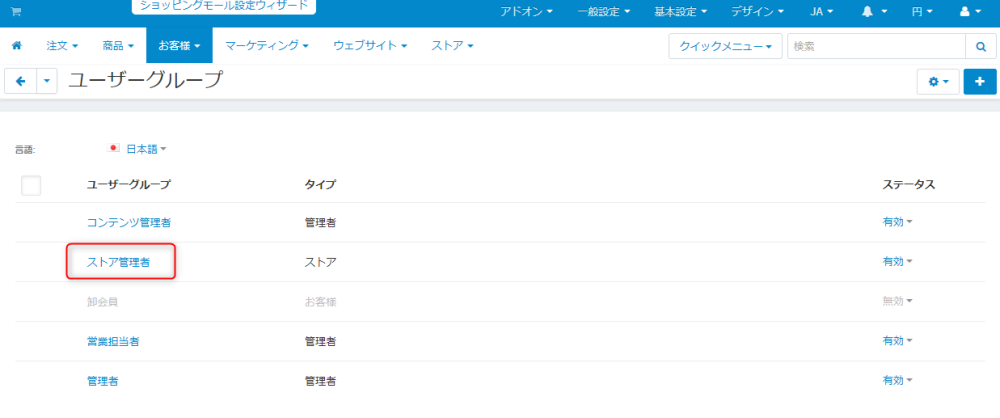Screen dimensions: 1000x418
Task: Open the ストア管理者 user group
Action: click(118, 262)
